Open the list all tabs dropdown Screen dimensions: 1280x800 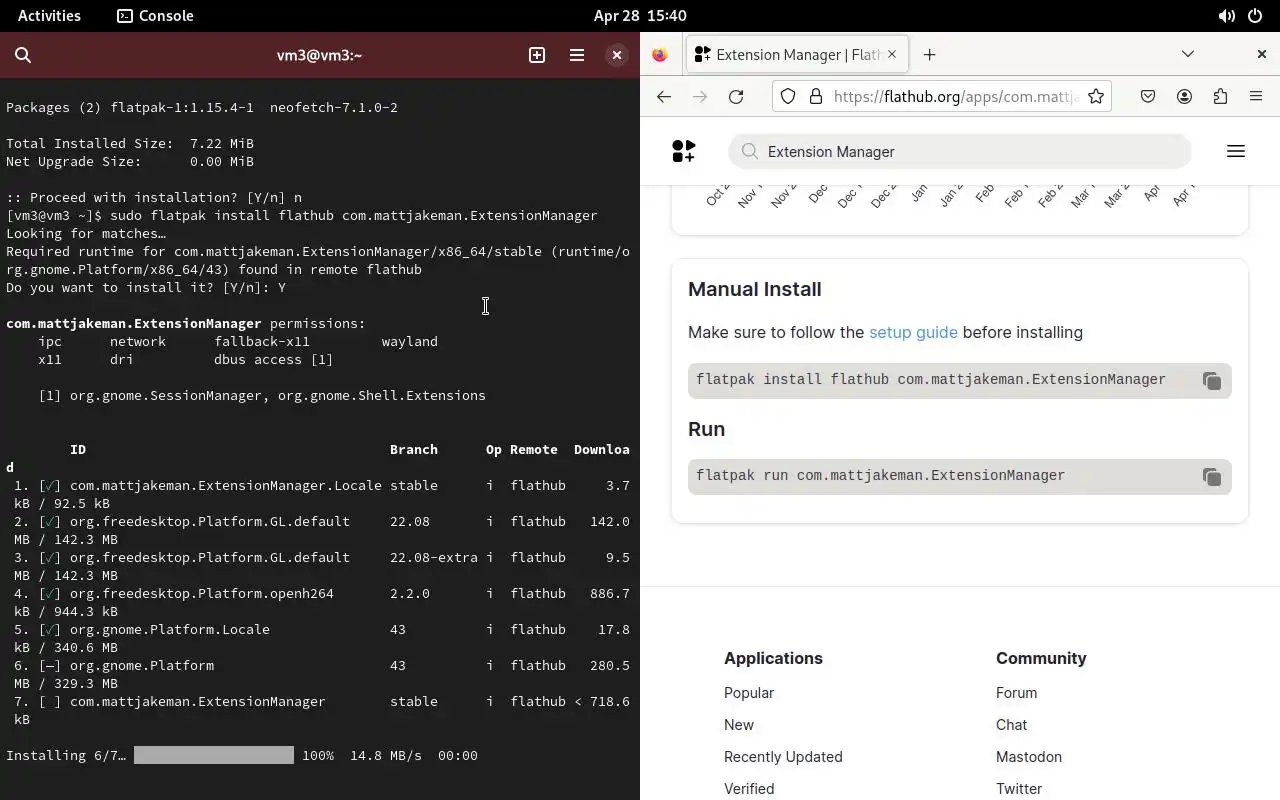(1188, 54)
